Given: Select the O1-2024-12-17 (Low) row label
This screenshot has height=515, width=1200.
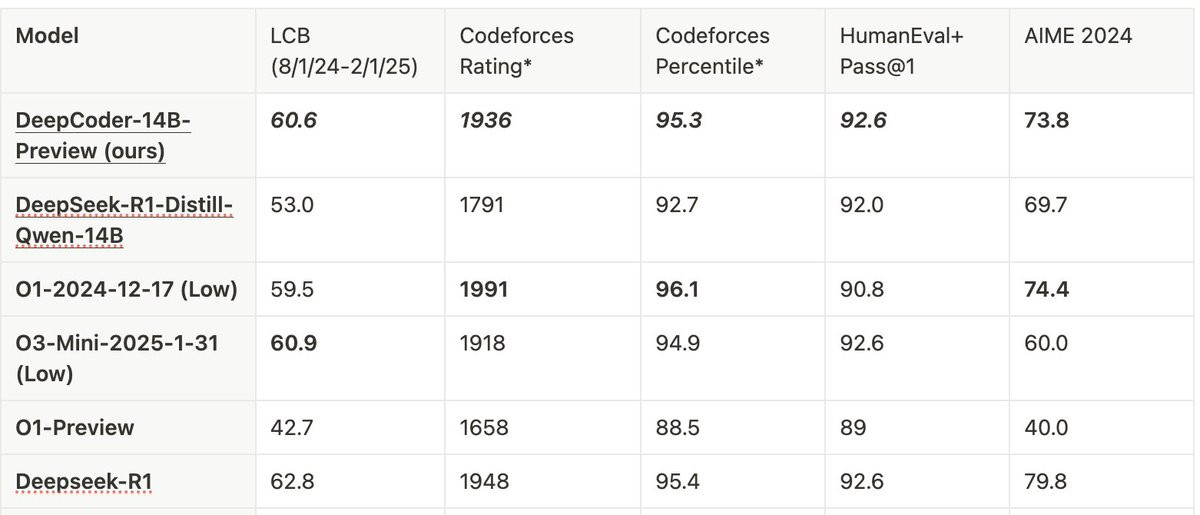Looking at the screenshot, I should [x=126, y=289].
